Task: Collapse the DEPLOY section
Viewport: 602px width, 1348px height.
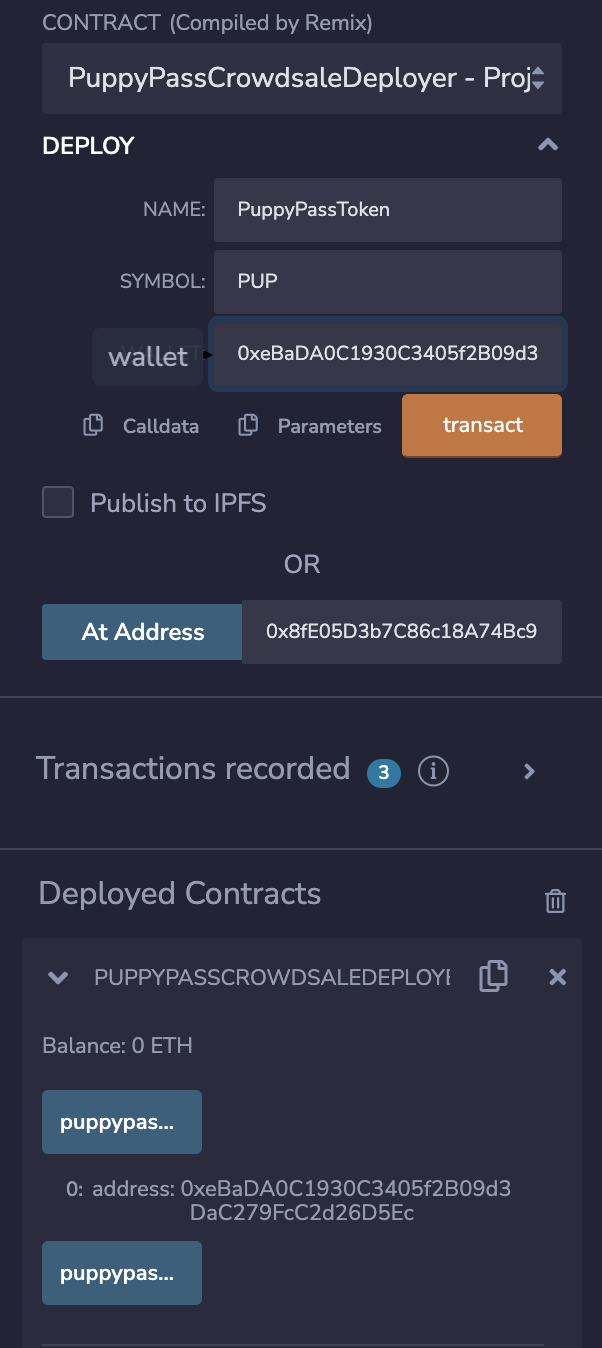Action: (548, 144)
